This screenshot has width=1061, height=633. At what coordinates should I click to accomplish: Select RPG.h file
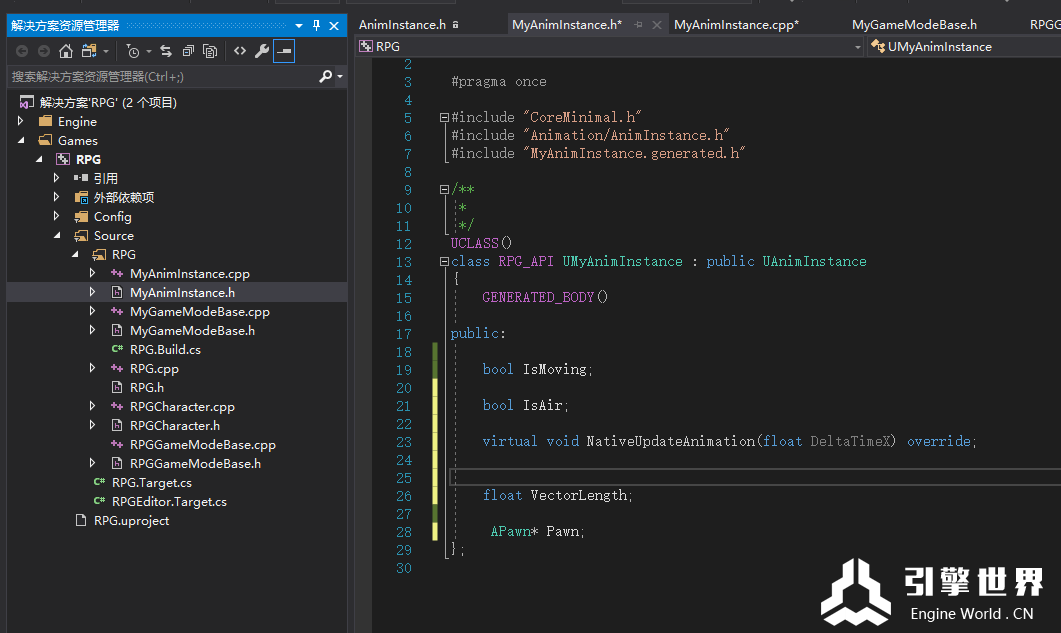tap(147, 387)
